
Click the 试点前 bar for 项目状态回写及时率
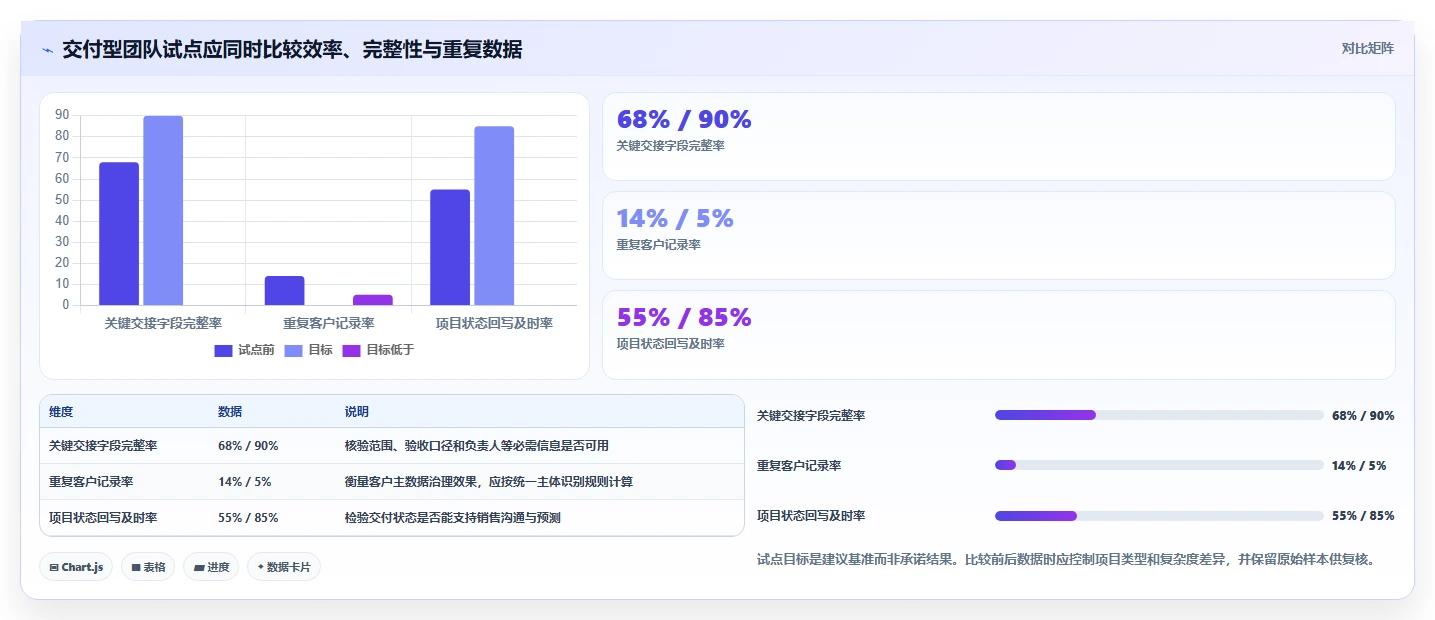click(450, 248)
